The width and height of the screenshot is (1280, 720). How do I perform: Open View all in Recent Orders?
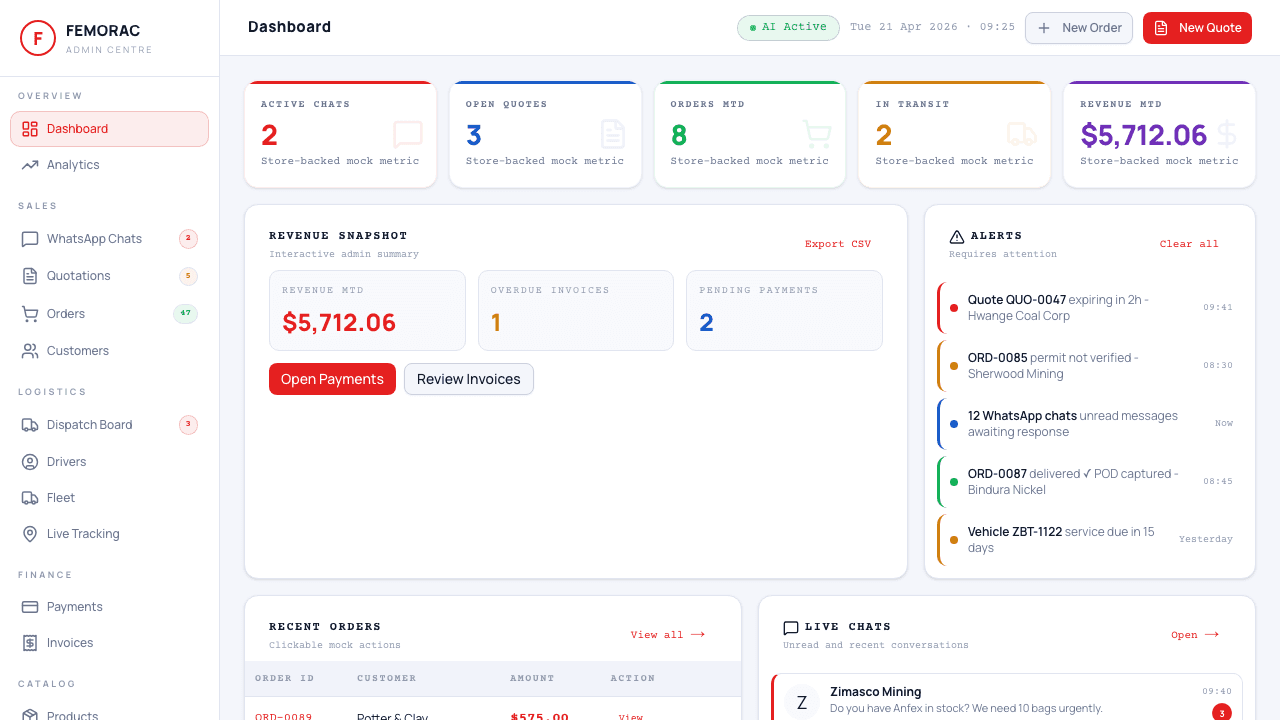pyautogui.click(x=667, y=634)
